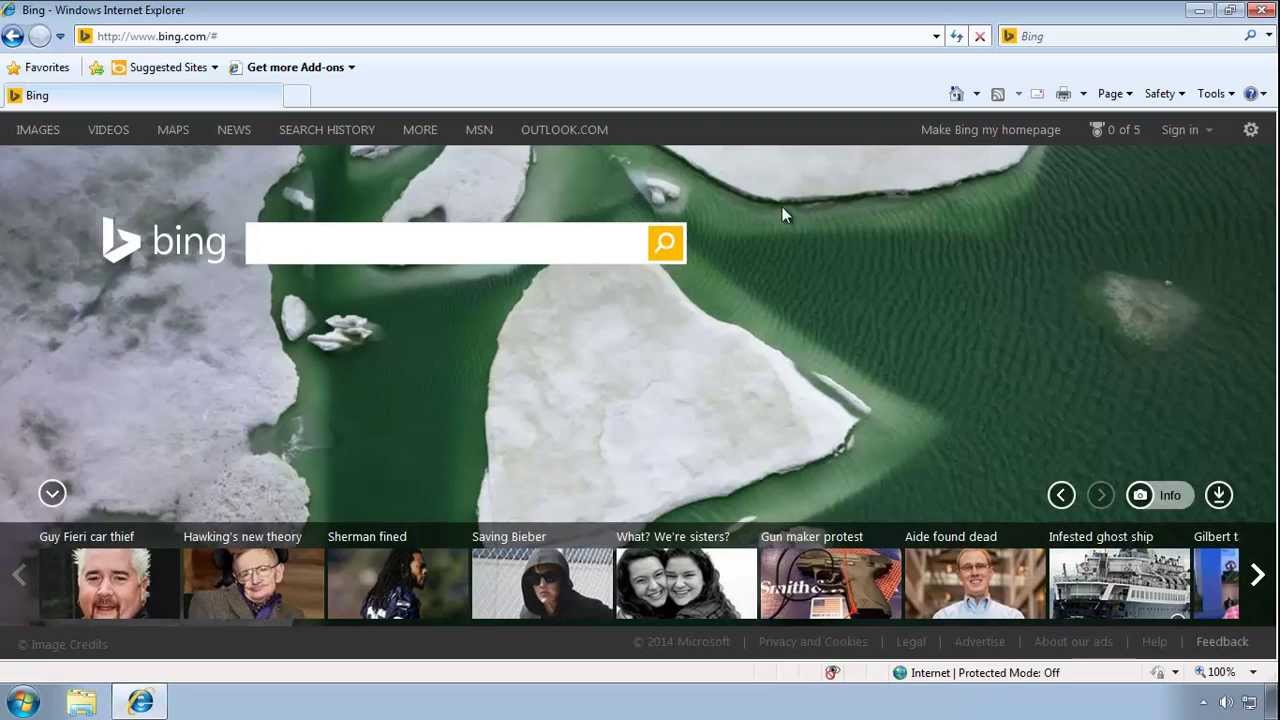
Task: Click the down chevron circle above headlines
Action: coord(52,493)
